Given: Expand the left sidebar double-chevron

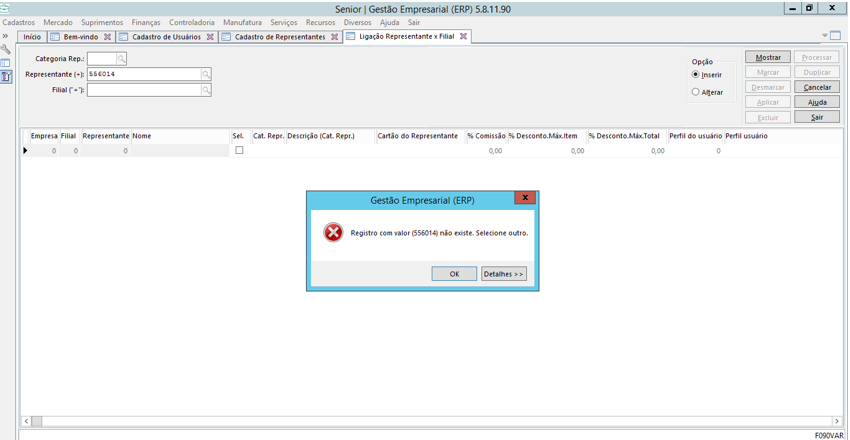Looking at the screenshot, I should (x=6, y=36).
